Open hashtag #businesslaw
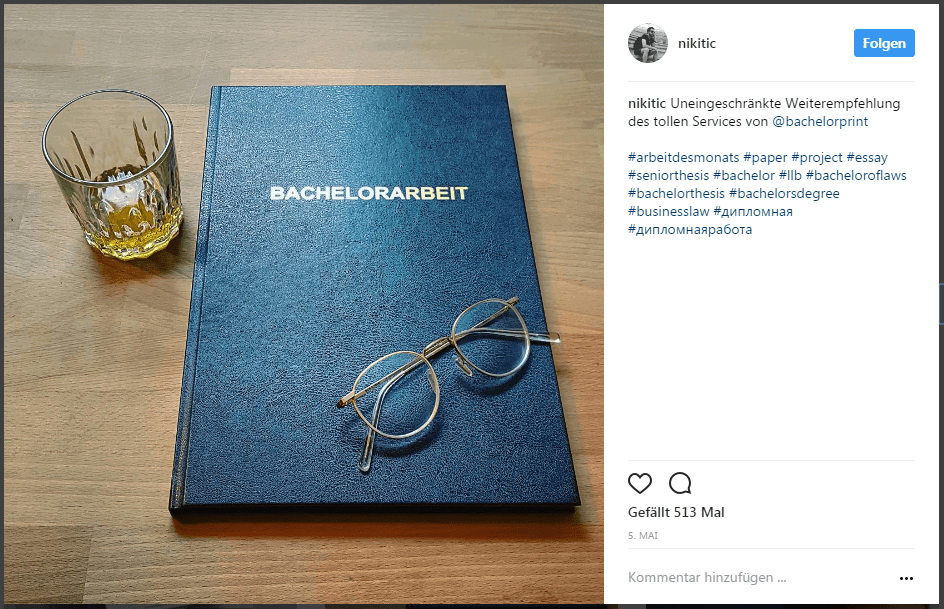944x609 pixels. 668,212
